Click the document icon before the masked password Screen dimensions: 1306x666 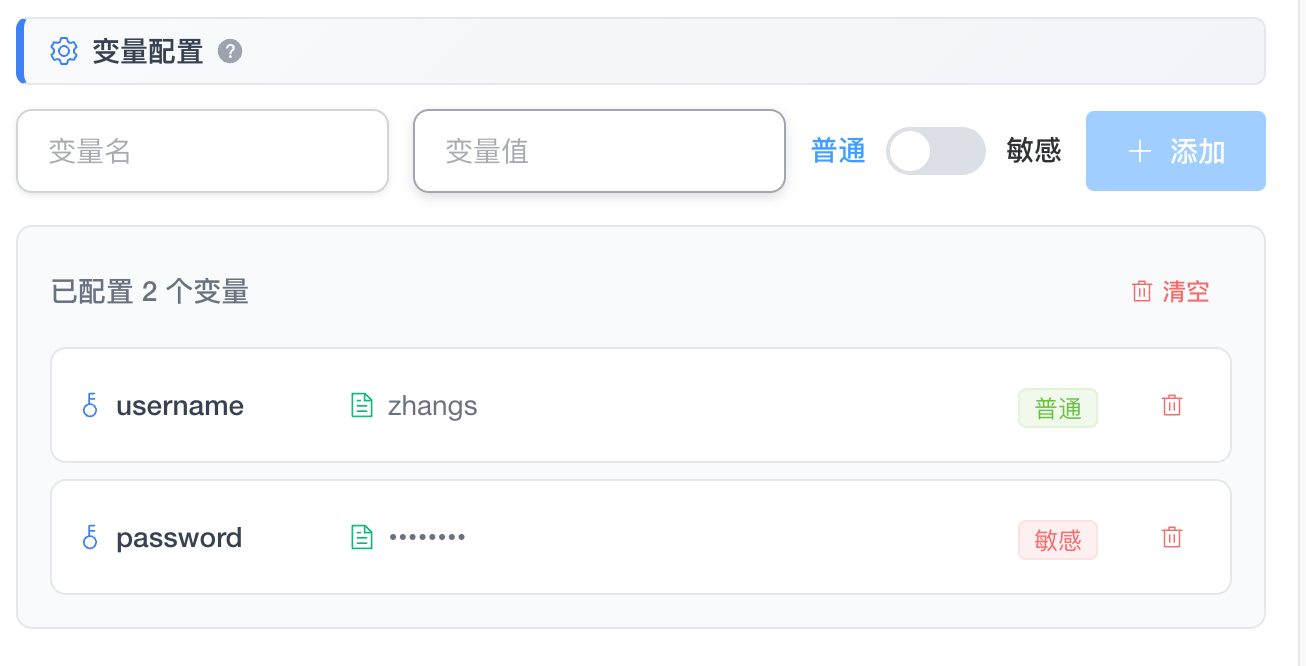(361, 537)
